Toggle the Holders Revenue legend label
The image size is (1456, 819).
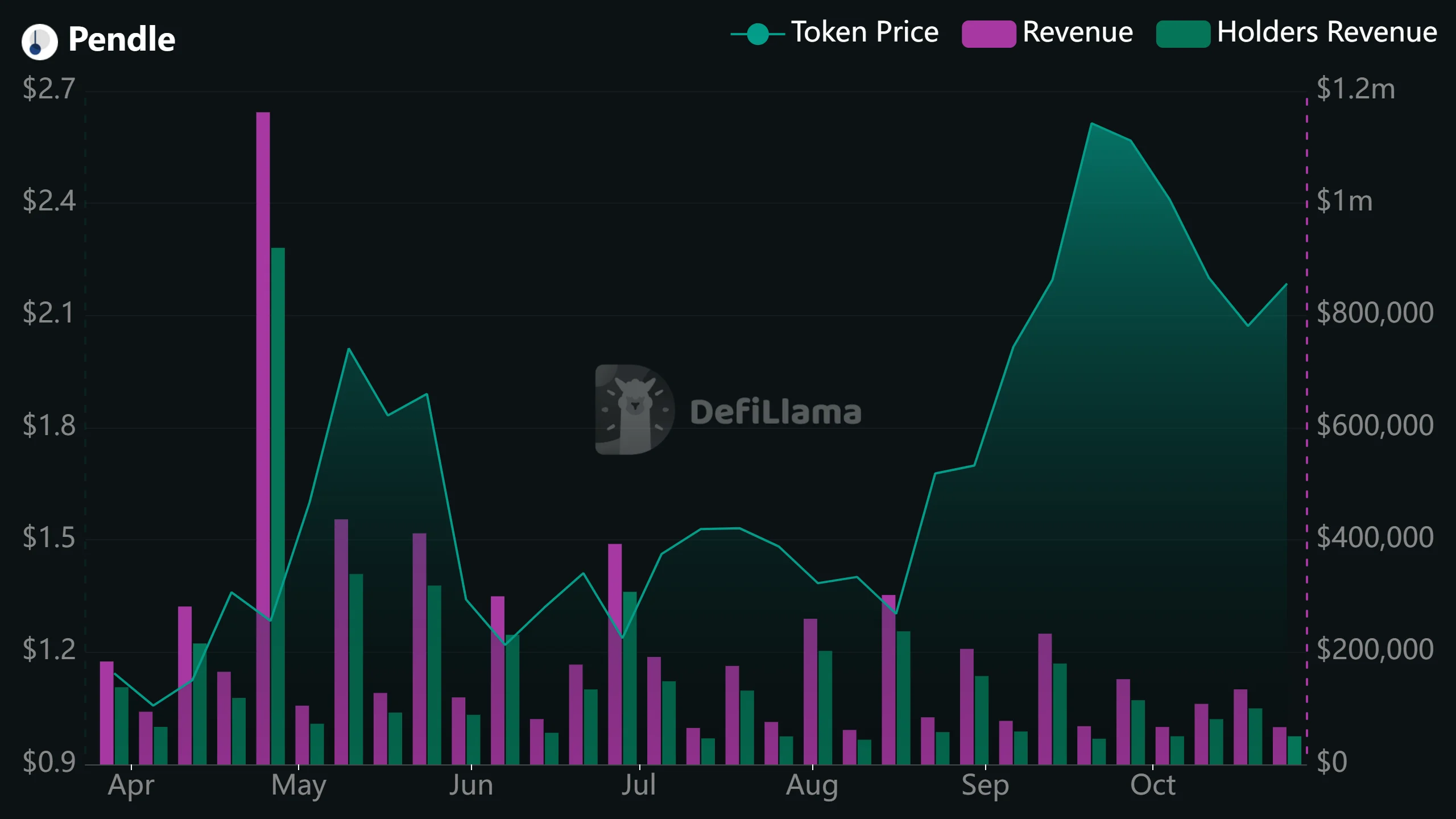coord(1327,32)
